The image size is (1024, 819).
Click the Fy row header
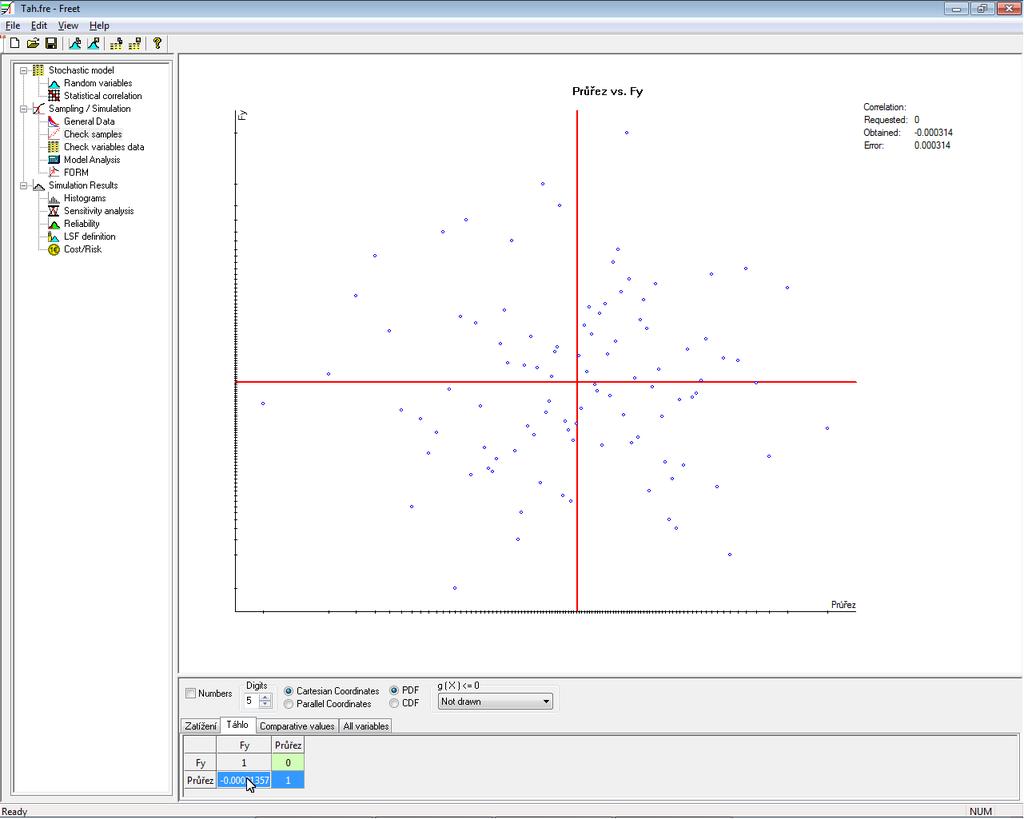200,763
